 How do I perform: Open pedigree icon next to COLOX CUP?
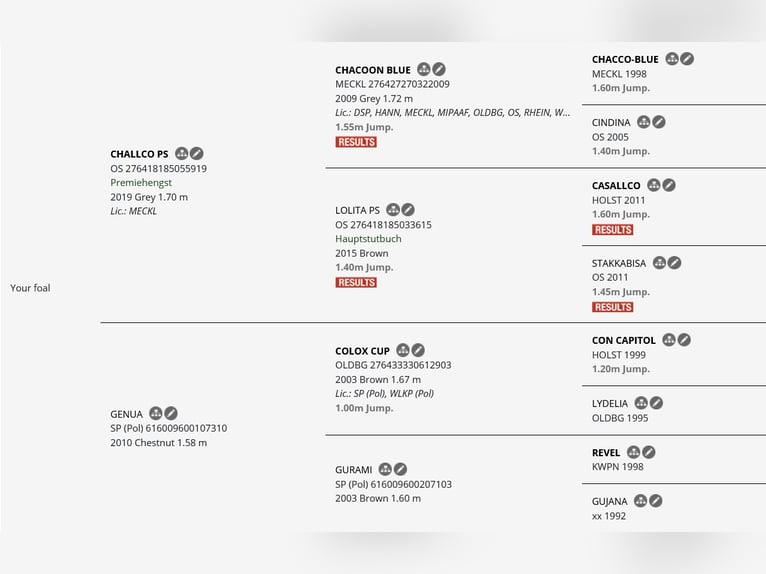point(403,350)
